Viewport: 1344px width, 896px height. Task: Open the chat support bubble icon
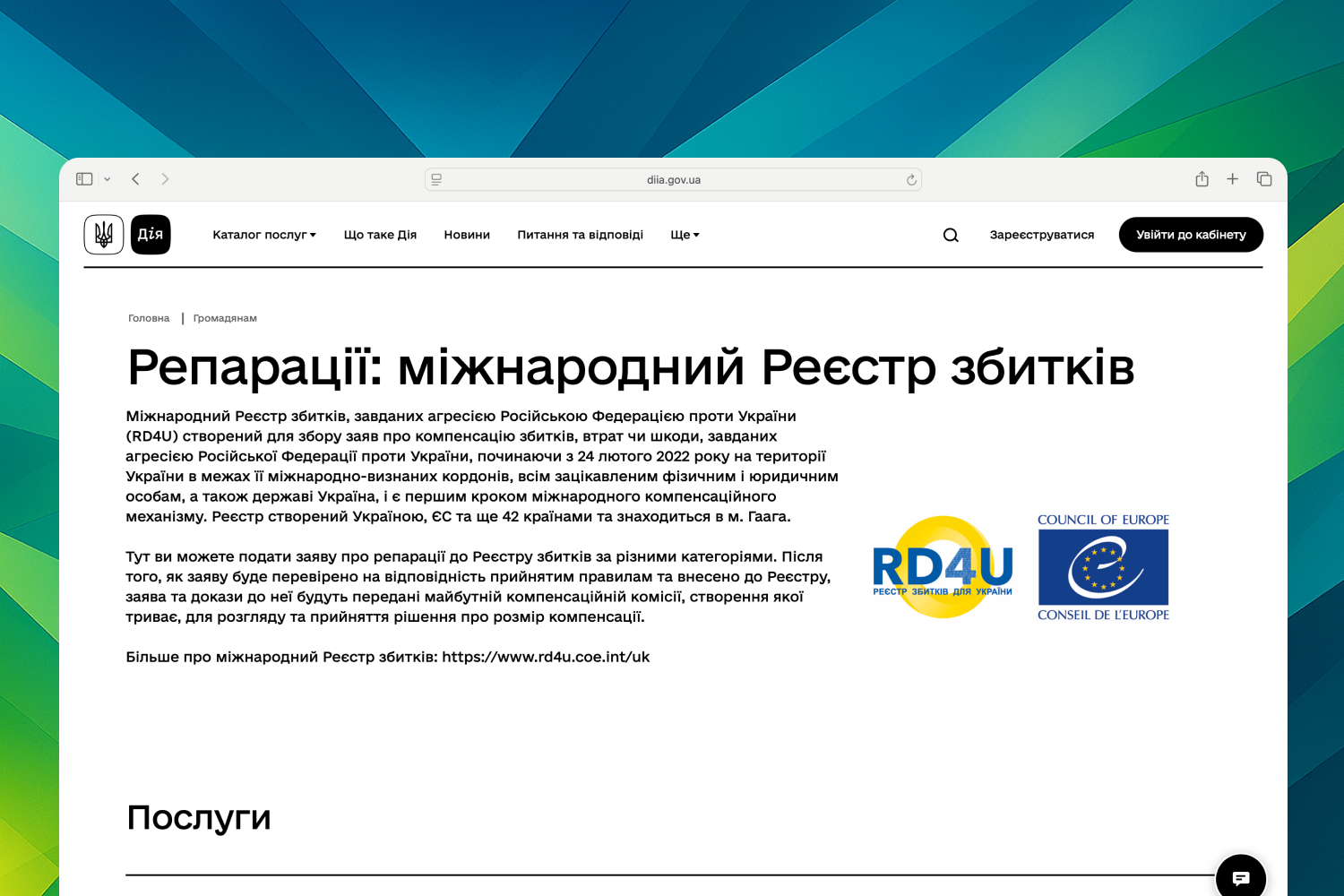(x=1241, y=877)
